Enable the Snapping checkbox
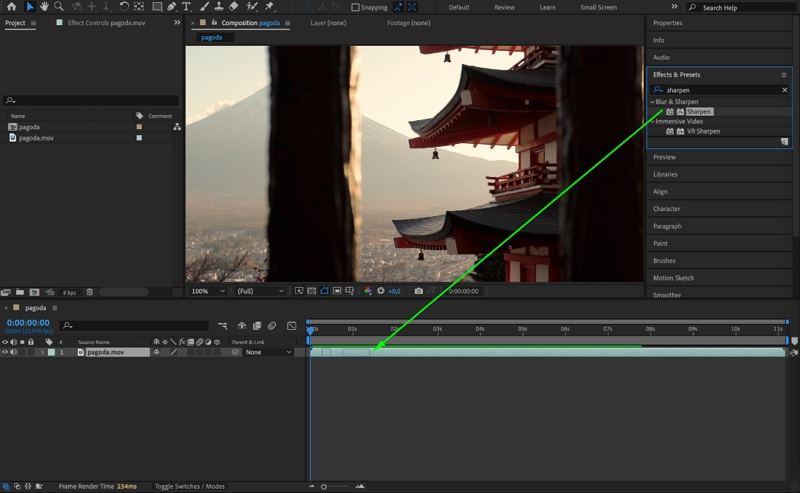 click(355, 7)
